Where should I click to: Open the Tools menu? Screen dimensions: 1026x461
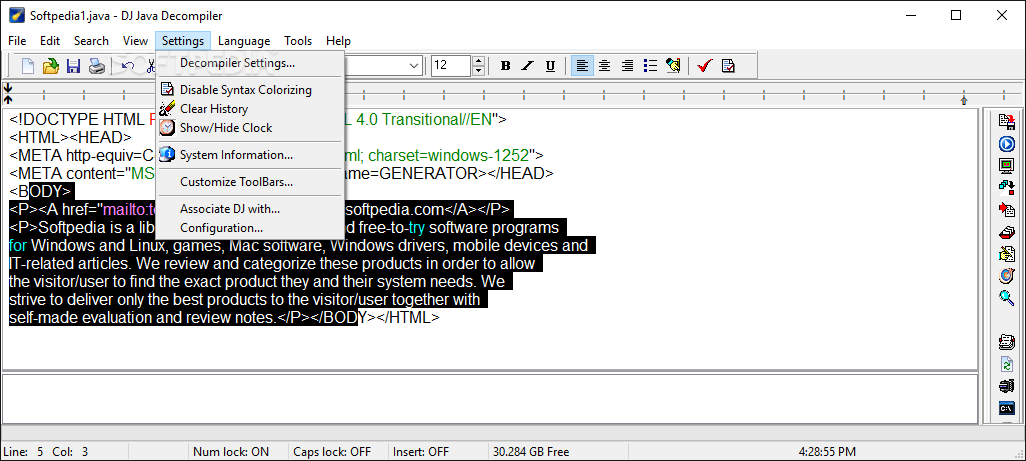(298, 41)
